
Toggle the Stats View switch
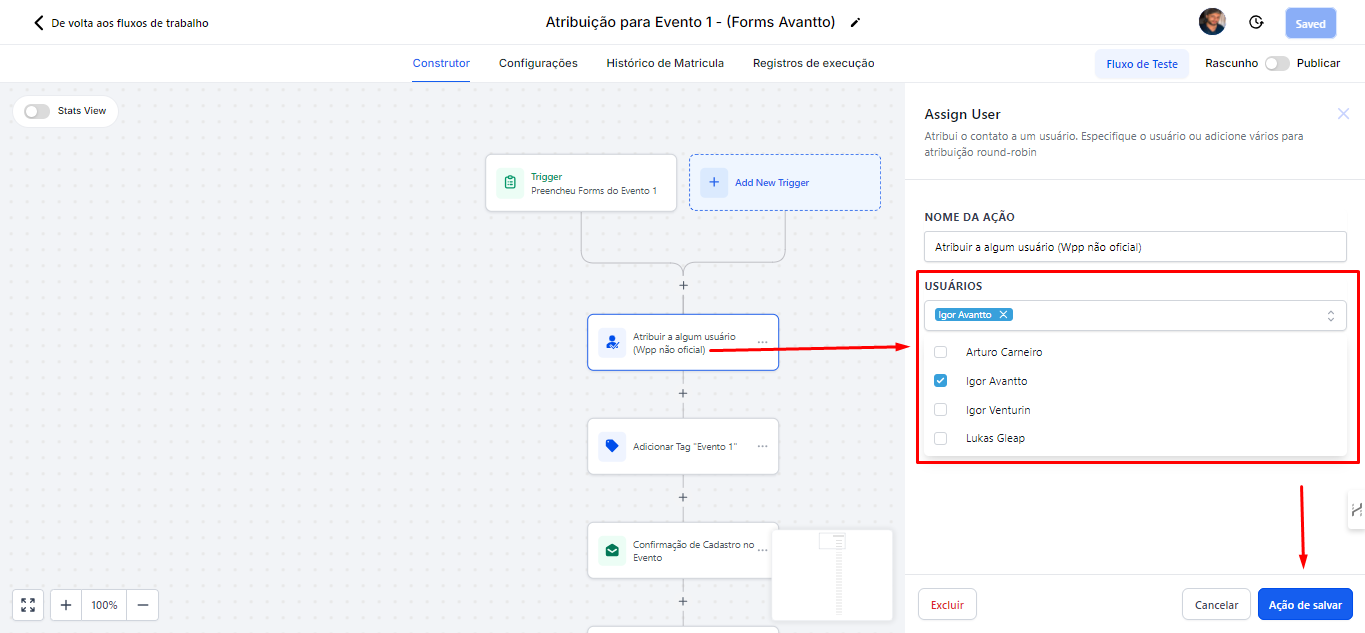pos(37,111)
